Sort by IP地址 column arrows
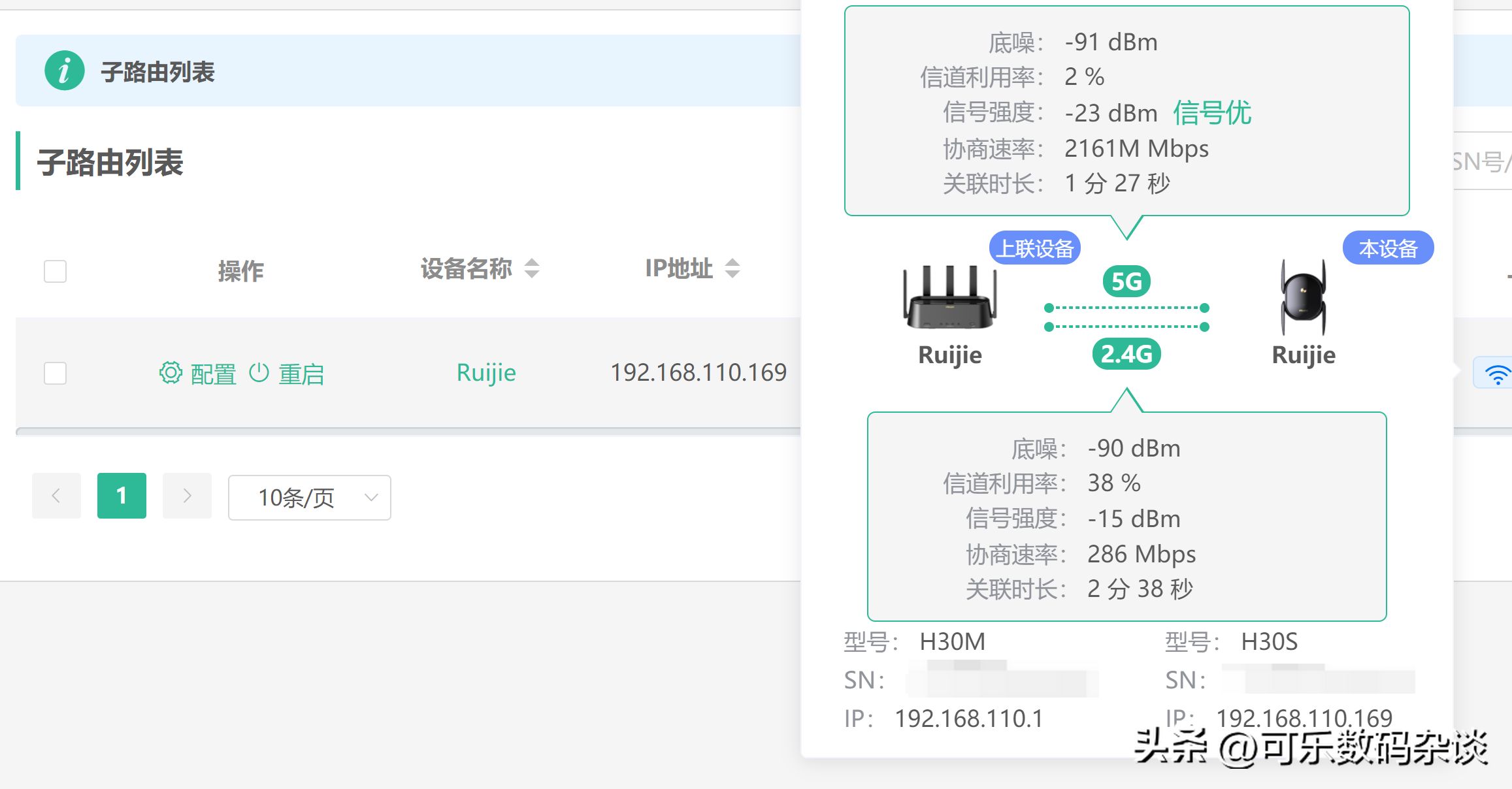The width and height of the screenshot is (1512, 789). (x=732, y=268)
